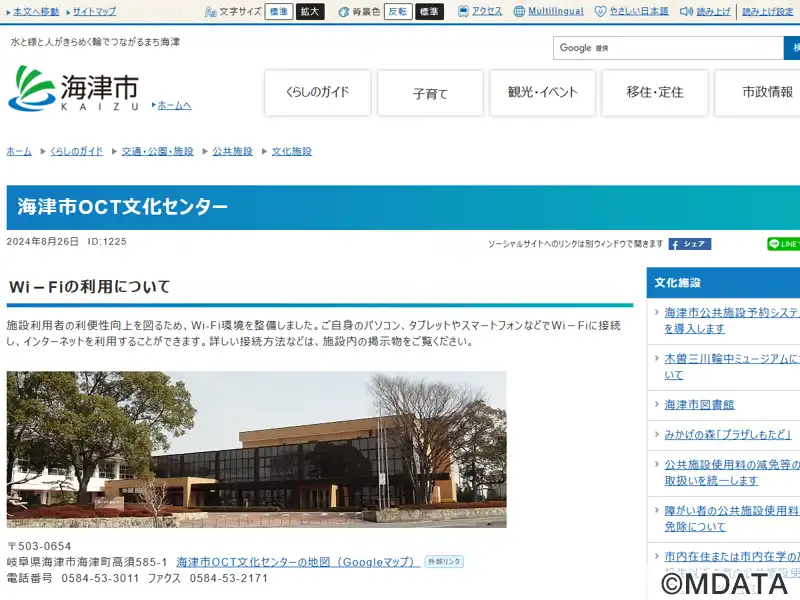The width and height of the screenshot is (800, 600).
Task: Open 海津市図書館 sidebar link
Action: tap(699, 405)
